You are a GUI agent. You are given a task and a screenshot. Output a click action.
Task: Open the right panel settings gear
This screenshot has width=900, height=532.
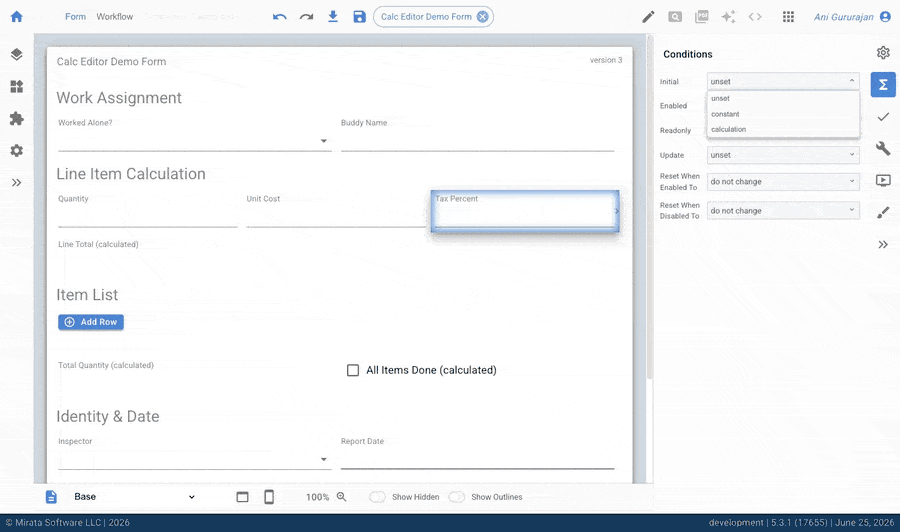(x=883, y=53)
